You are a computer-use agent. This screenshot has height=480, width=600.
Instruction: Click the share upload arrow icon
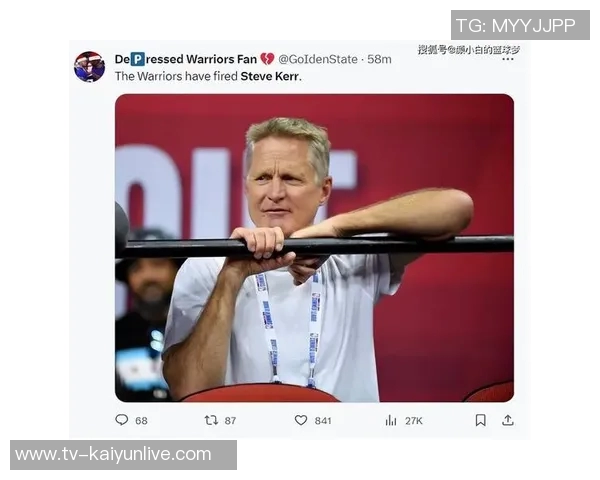508,420
